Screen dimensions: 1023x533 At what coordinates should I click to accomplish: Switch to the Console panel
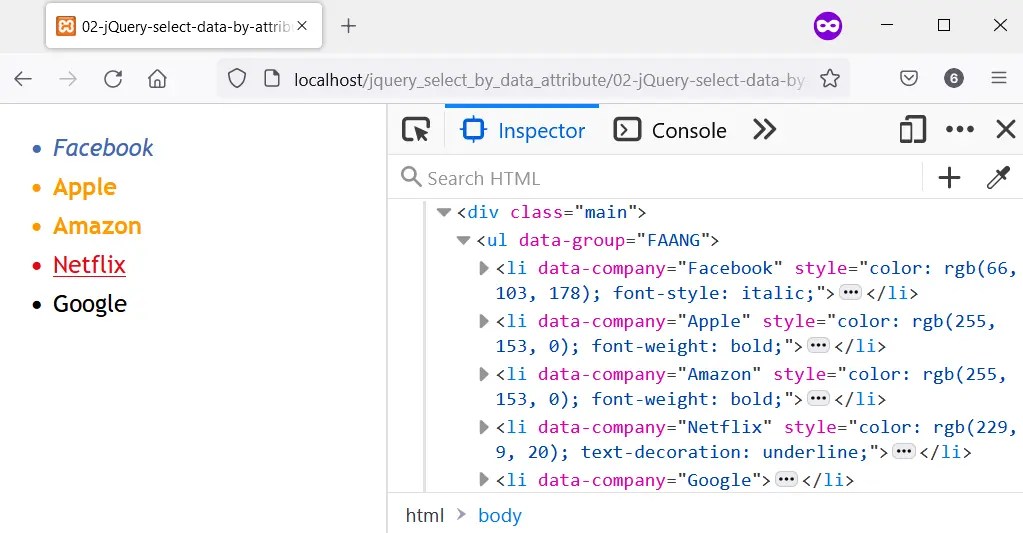pyautogui.click(x=670, y=130)
